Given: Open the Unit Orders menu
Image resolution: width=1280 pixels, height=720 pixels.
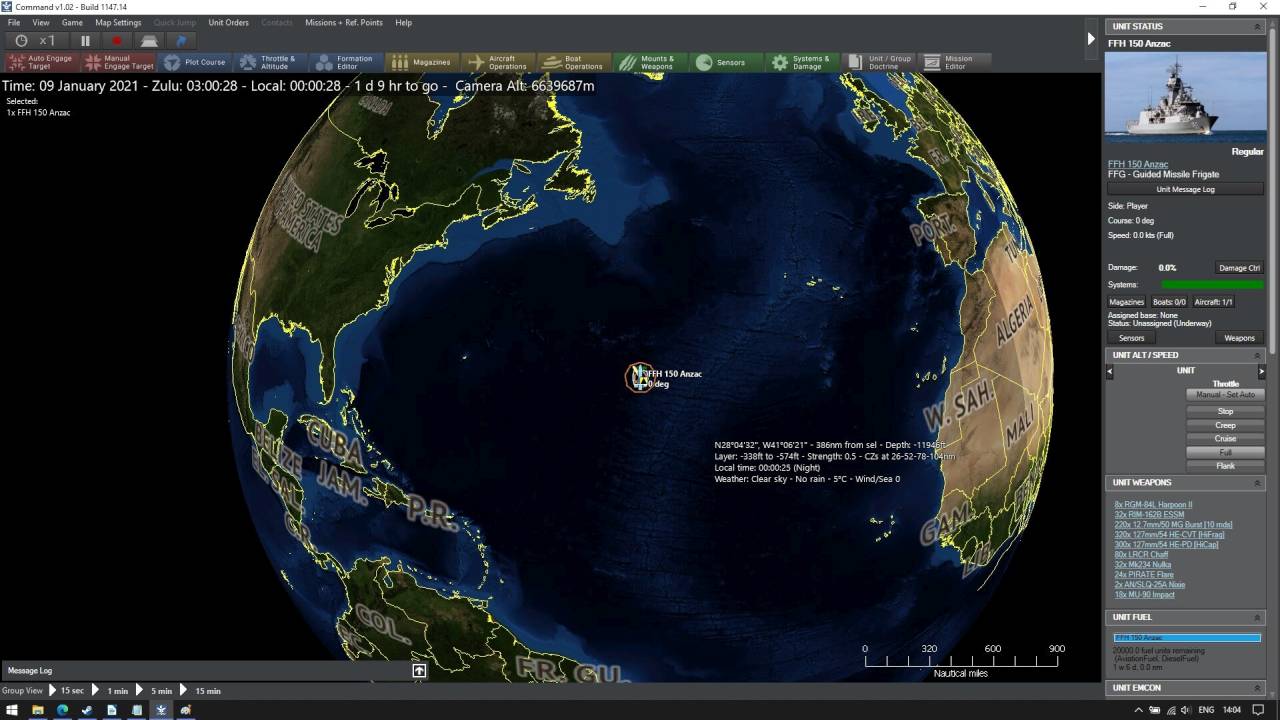Looking at the screenshot, I should 228,22.
